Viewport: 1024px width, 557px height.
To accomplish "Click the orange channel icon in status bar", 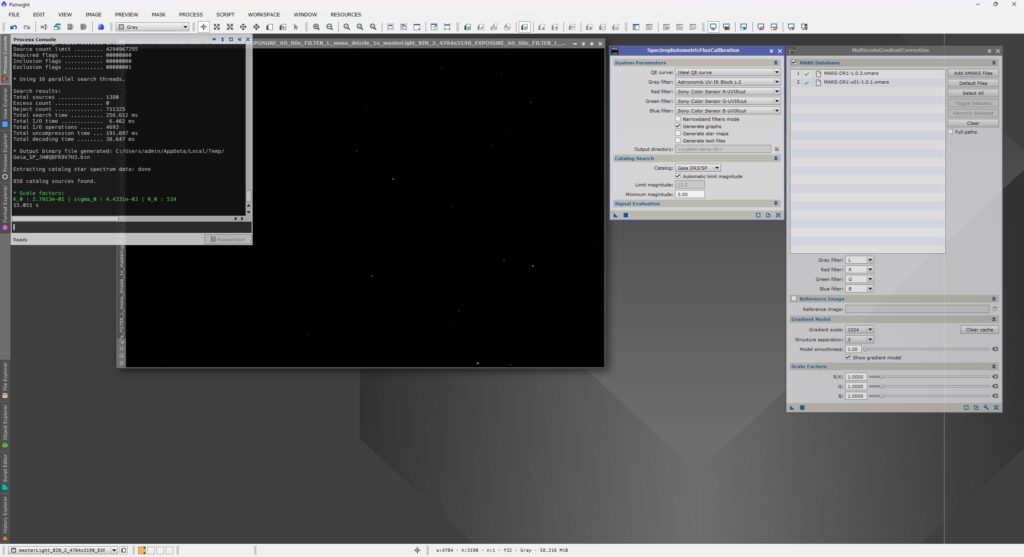I will 142,550.
